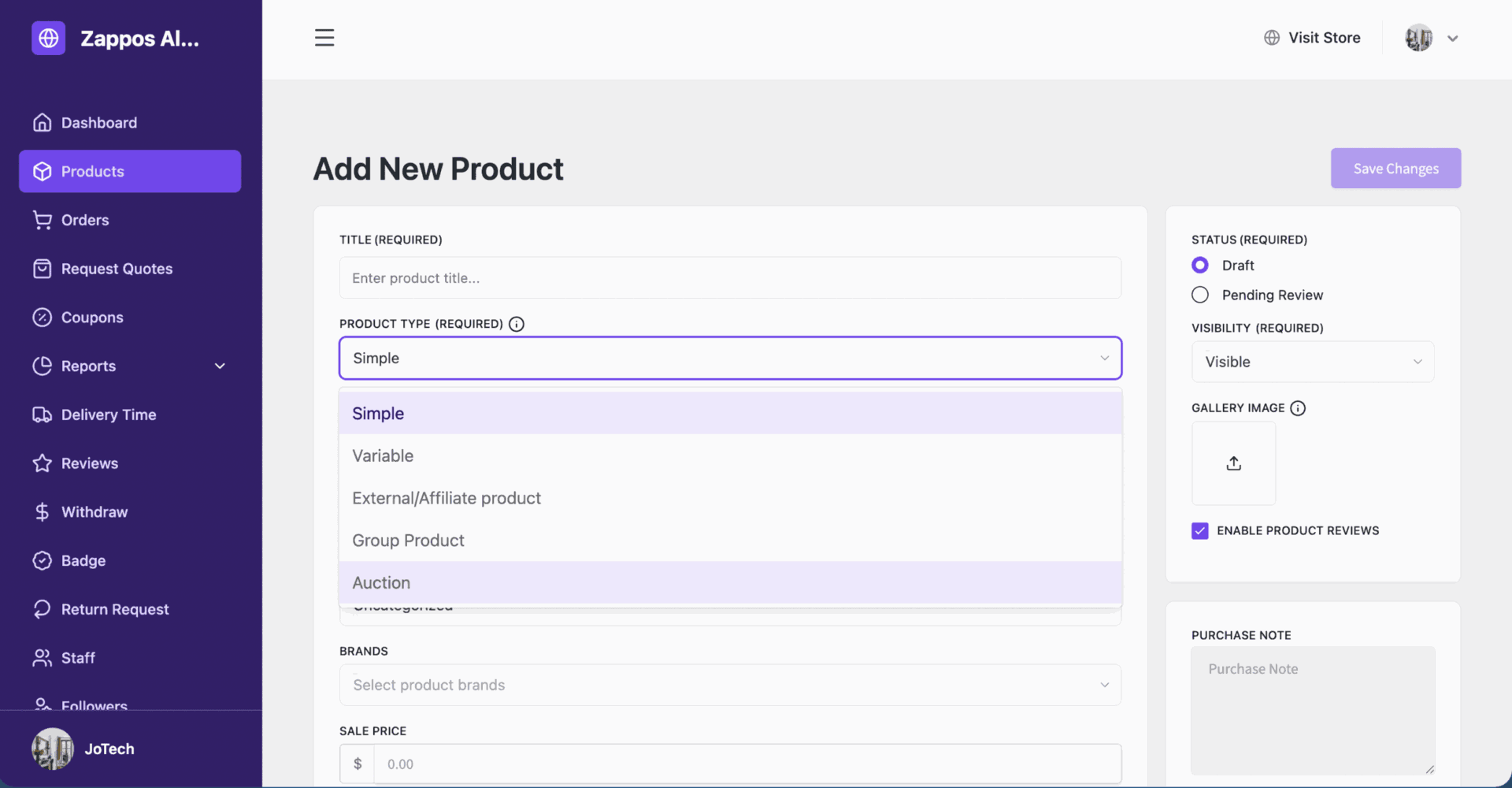Click the gallery image upload icon

pyautogui.click(x=1234, y=463)
